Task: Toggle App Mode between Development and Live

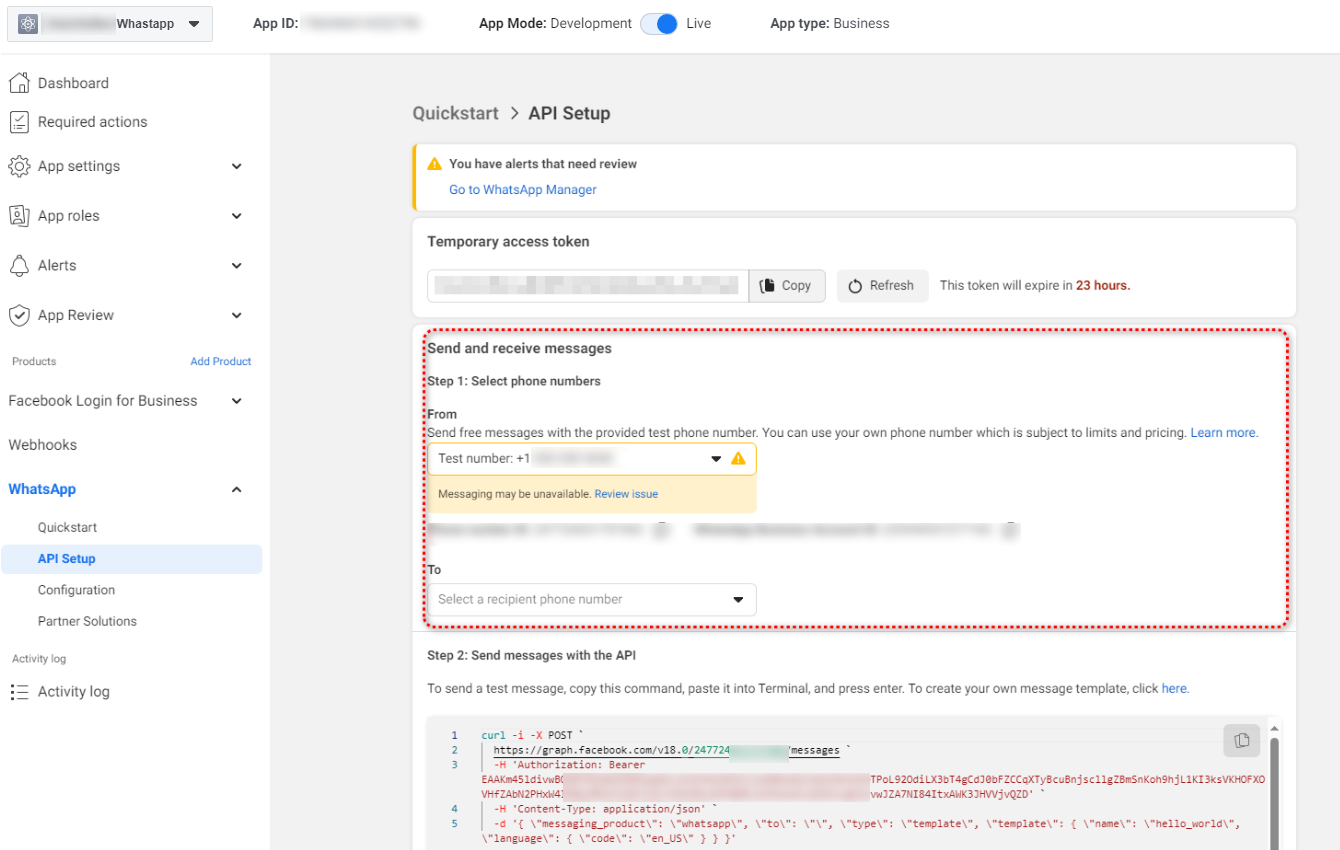Action: pyautogui.click(x=659, y=24)
